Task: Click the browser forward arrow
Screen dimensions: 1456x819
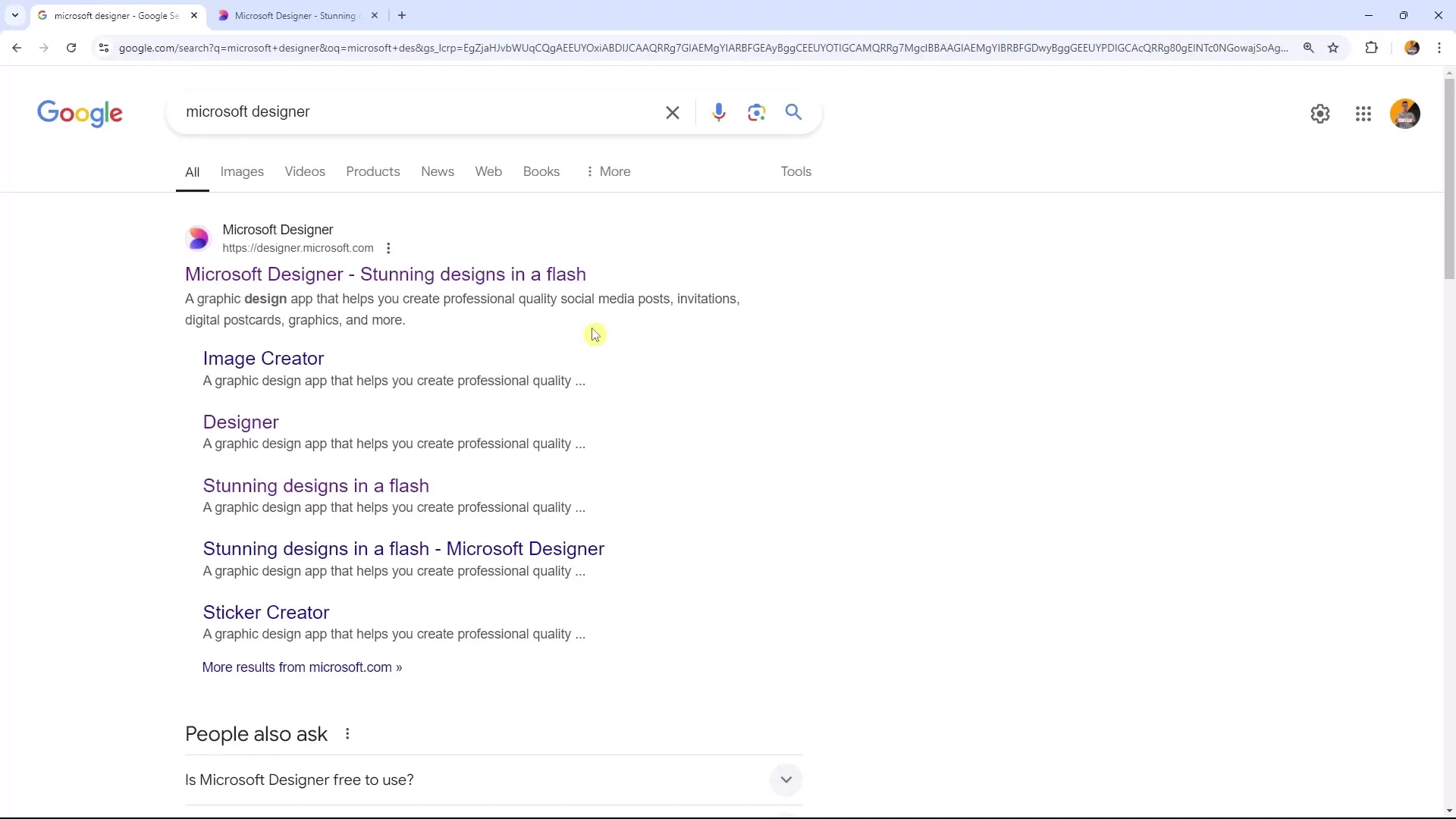Action: pyautogui.click(x=44, y=48)
